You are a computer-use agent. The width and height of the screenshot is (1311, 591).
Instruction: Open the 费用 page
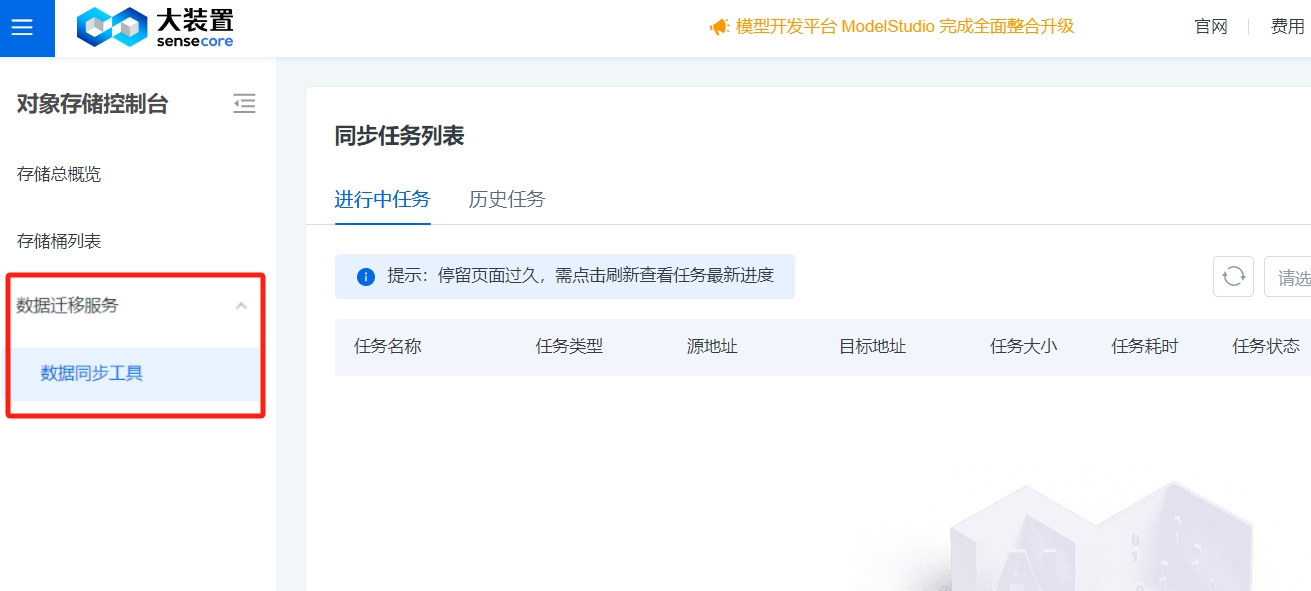pos(1288,27)
